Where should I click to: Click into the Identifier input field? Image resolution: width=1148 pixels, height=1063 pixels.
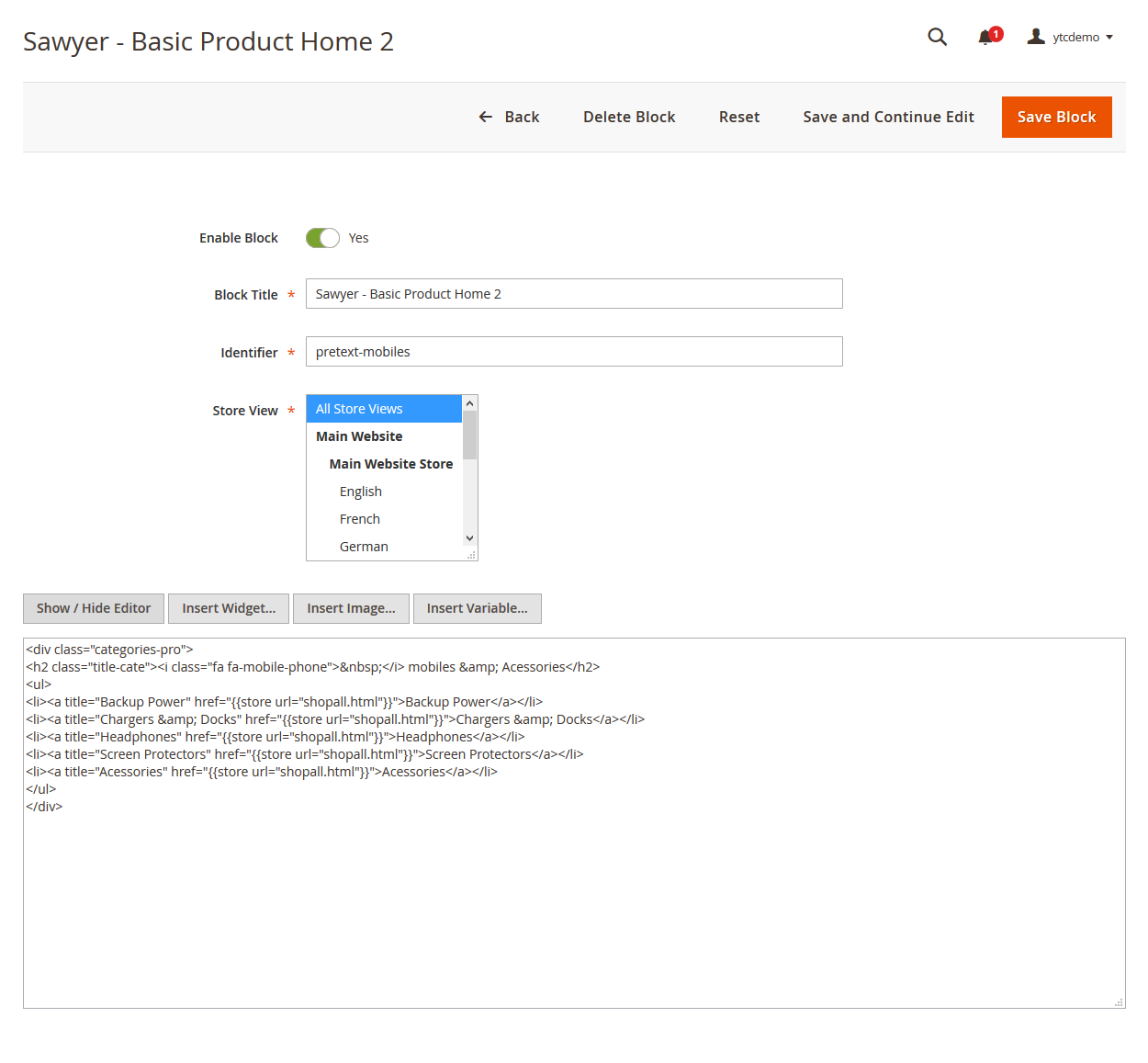pos(574,352)
